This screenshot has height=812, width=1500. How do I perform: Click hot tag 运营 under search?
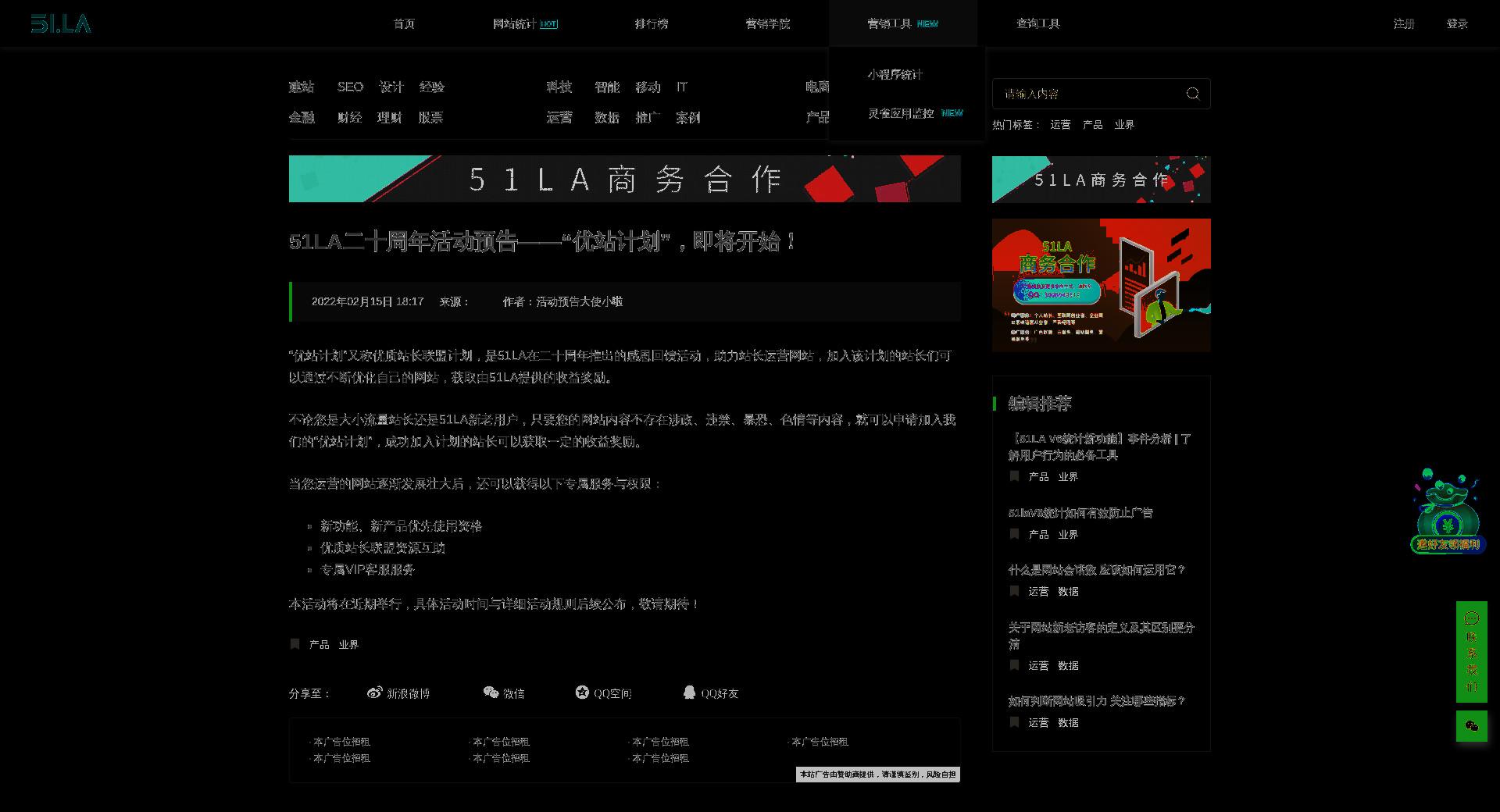1060,125
